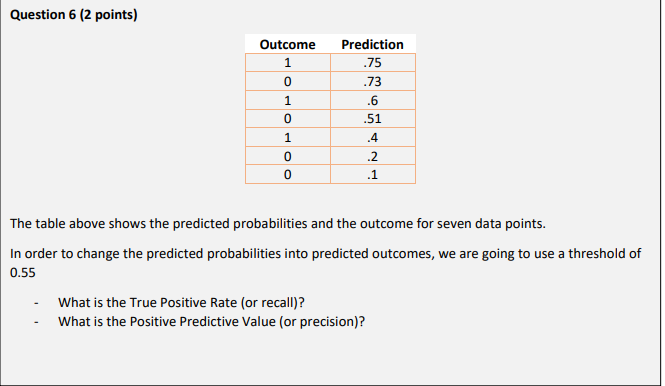Click the sentence about seven data points
The height and width of the screenshot is (386, 665).
(278, 224)
